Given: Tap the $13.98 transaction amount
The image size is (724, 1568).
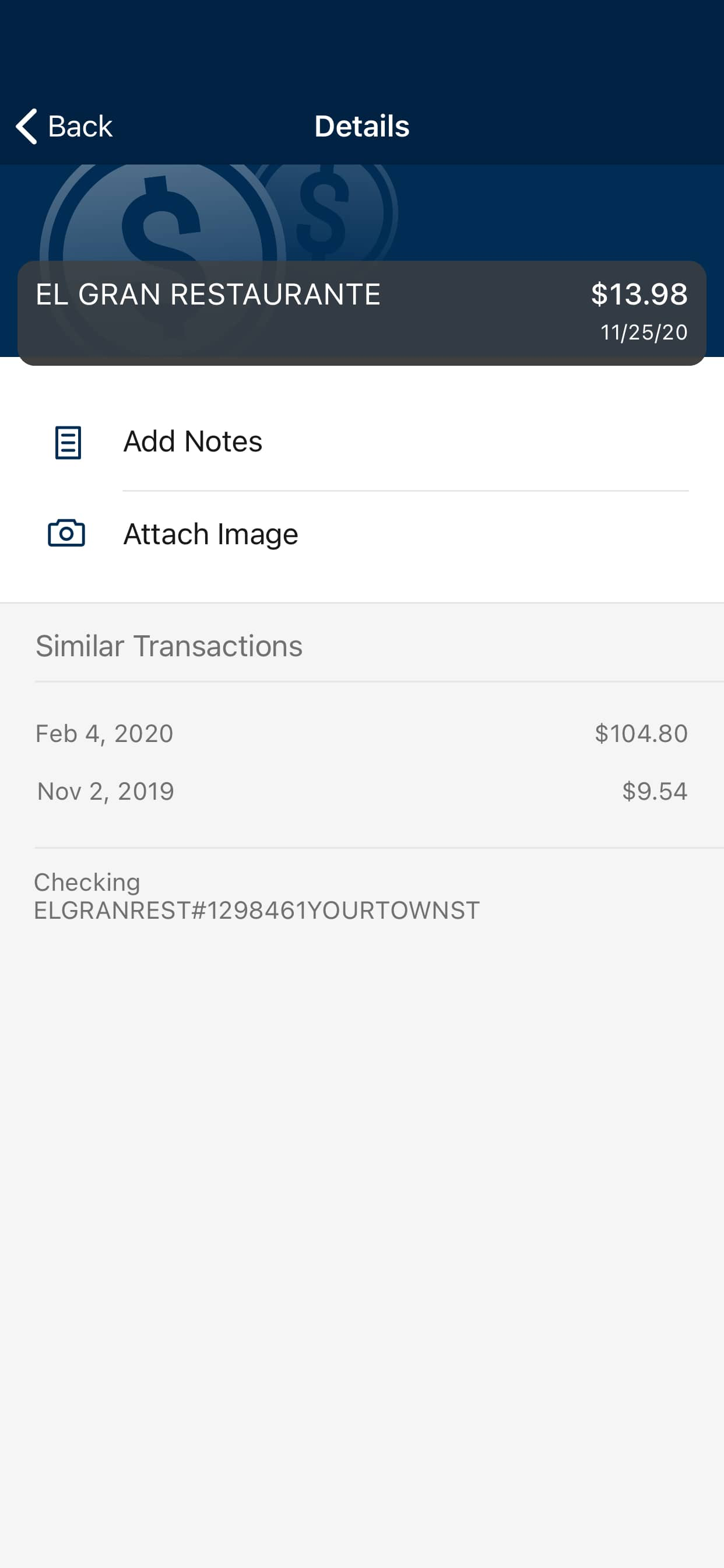Looking at the screenshot, I should pos(639,294).
